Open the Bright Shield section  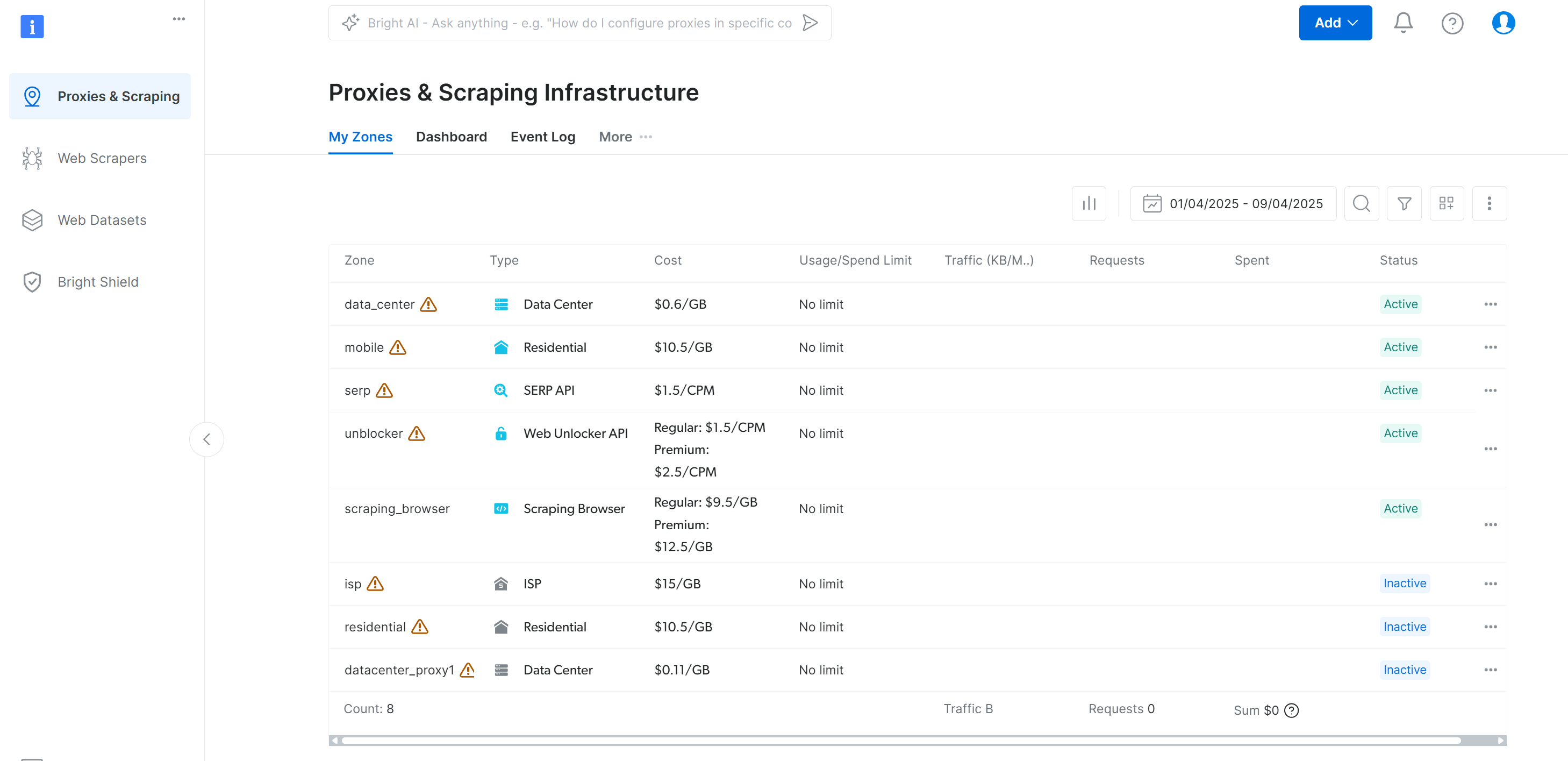click(98, 281)
